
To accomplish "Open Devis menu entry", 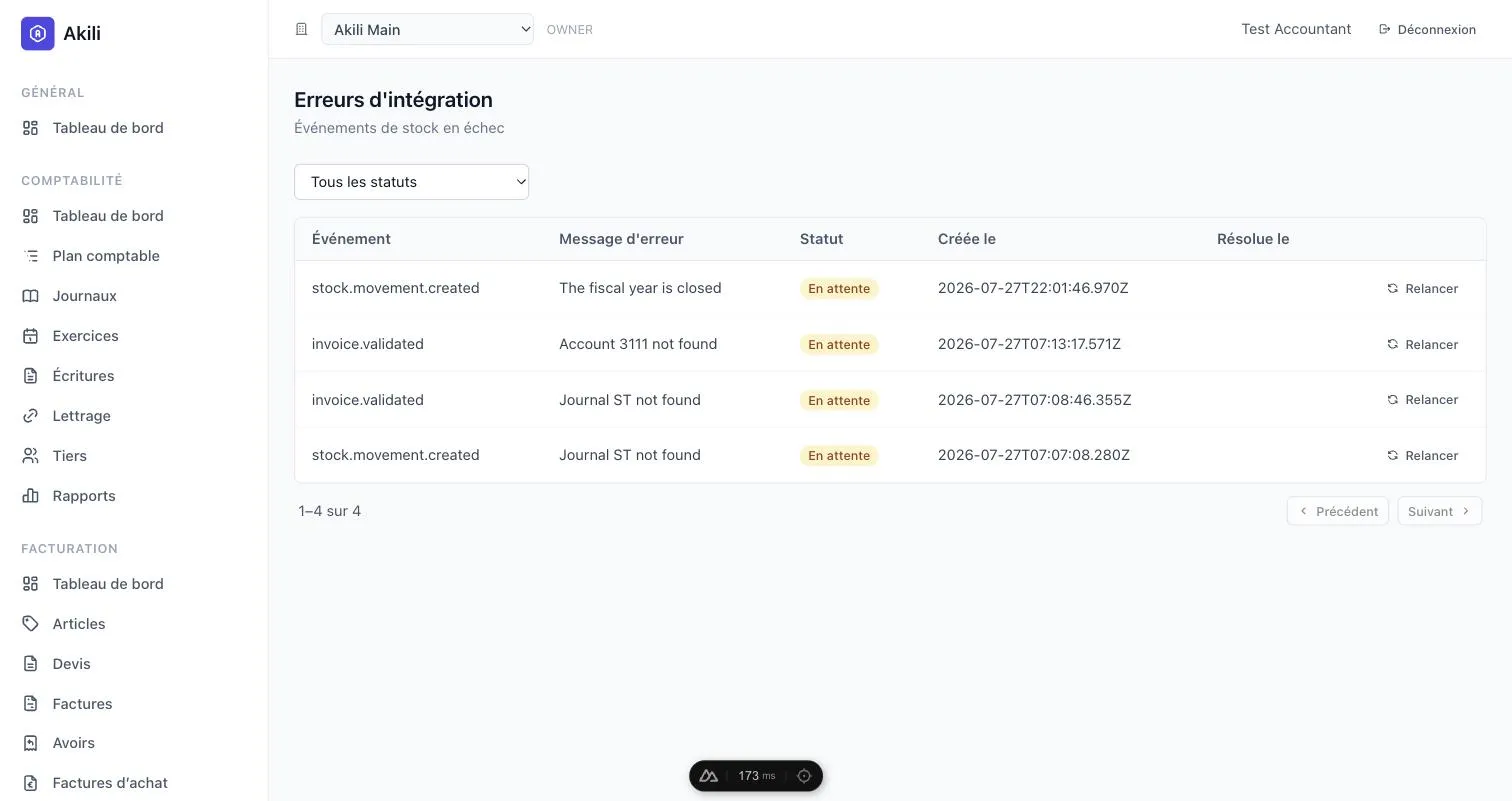I will (x=71, y=664).
